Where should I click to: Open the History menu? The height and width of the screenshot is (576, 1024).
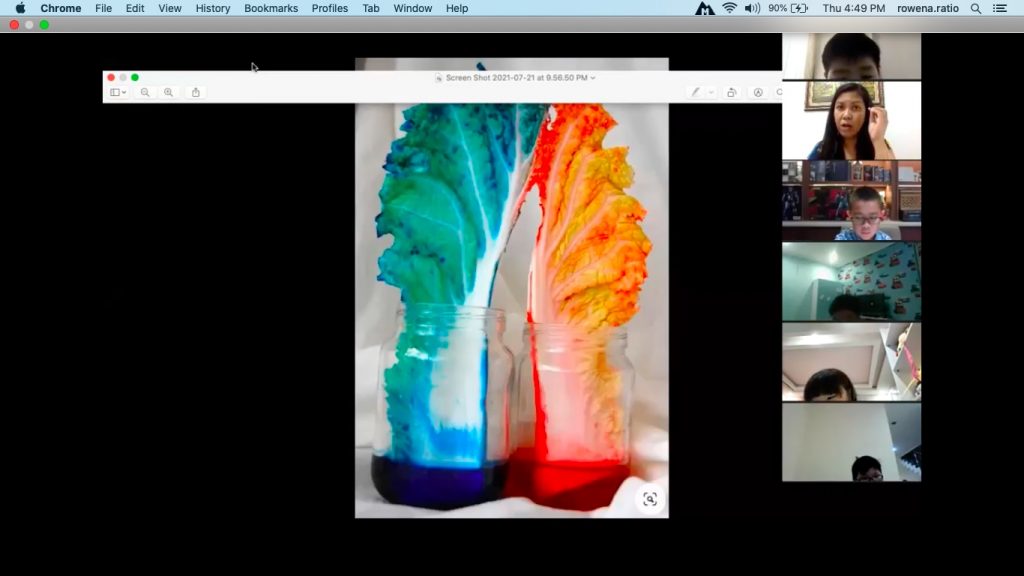coord(213,8)
